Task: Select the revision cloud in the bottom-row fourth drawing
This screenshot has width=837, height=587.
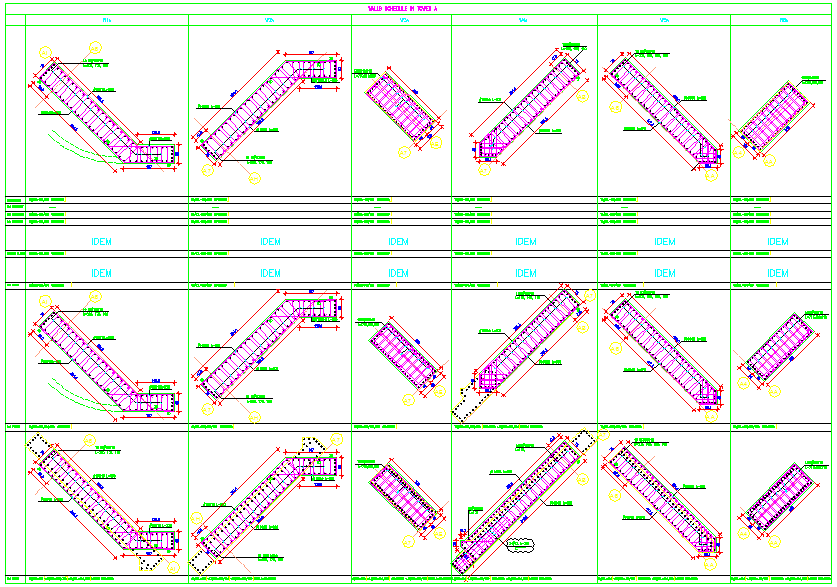Action: point(522,545)
